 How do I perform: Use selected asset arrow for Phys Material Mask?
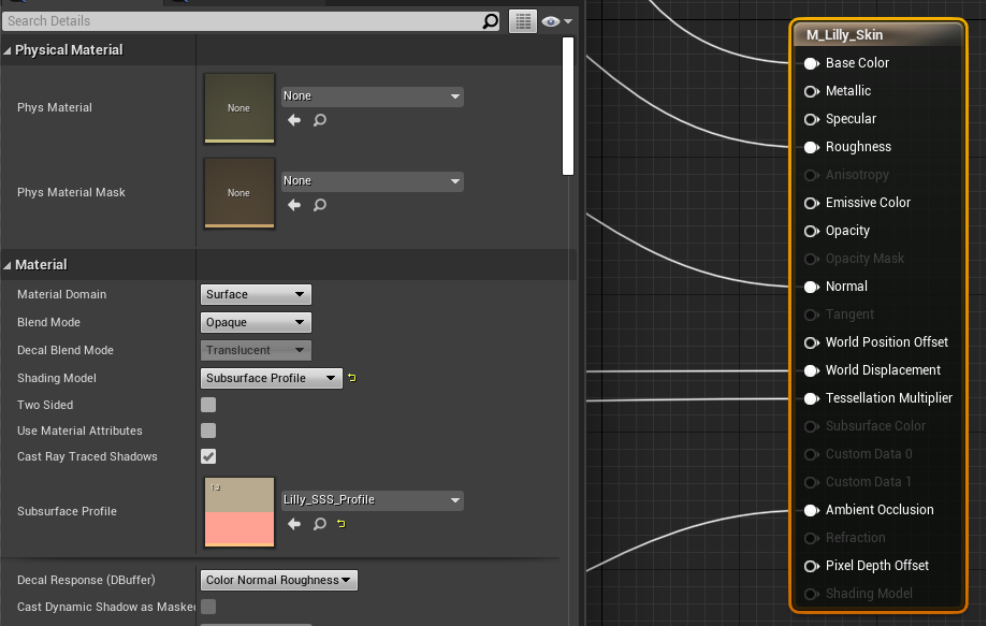click(x=294, y=205)
